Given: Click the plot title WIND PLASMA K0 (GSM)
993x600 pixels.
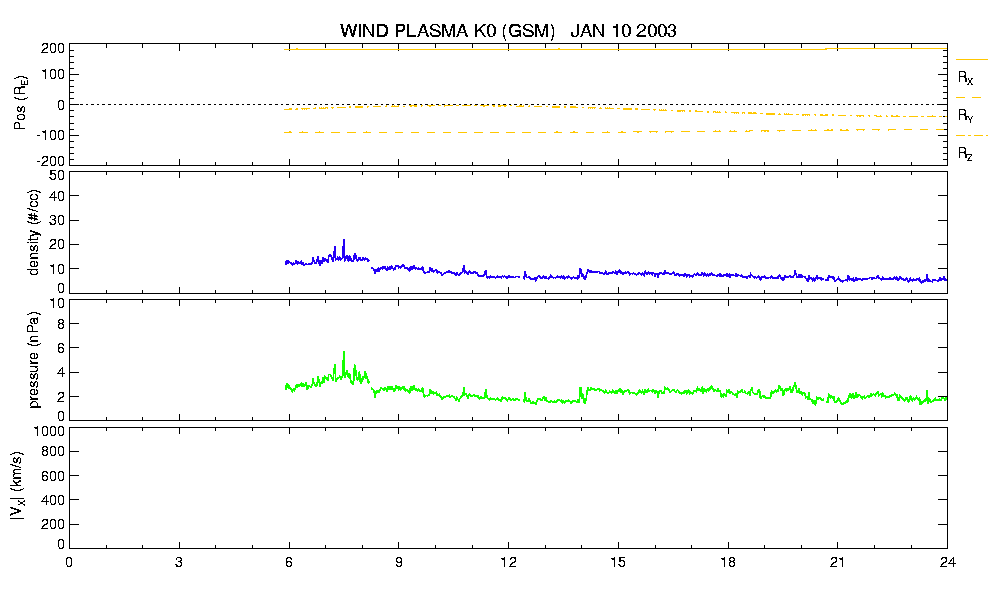Looking at the screenshot, I should pyautogui.click(x=447, y=31).
